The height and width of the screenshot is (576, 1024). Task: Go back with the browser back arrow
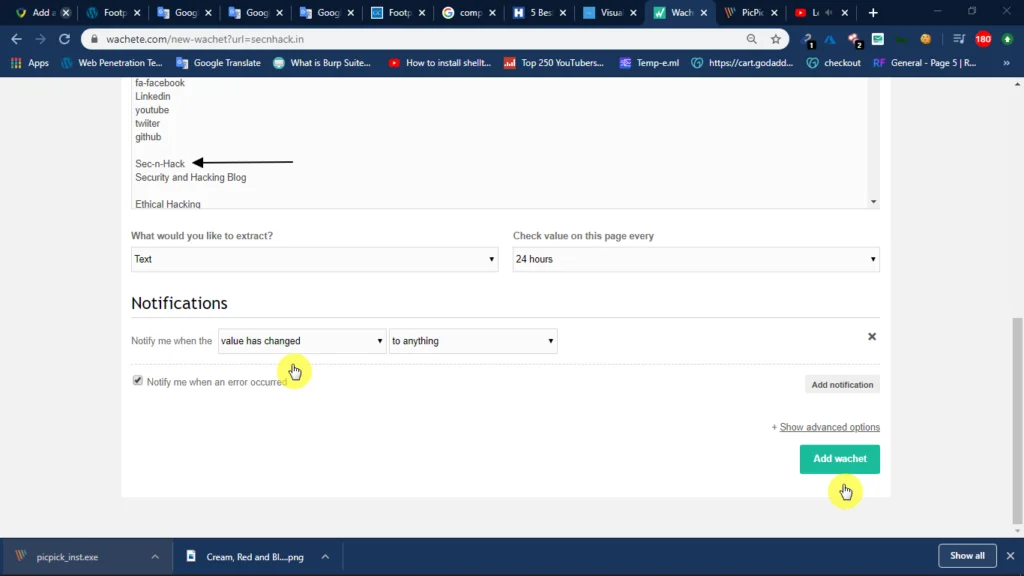tap(16, 39)
